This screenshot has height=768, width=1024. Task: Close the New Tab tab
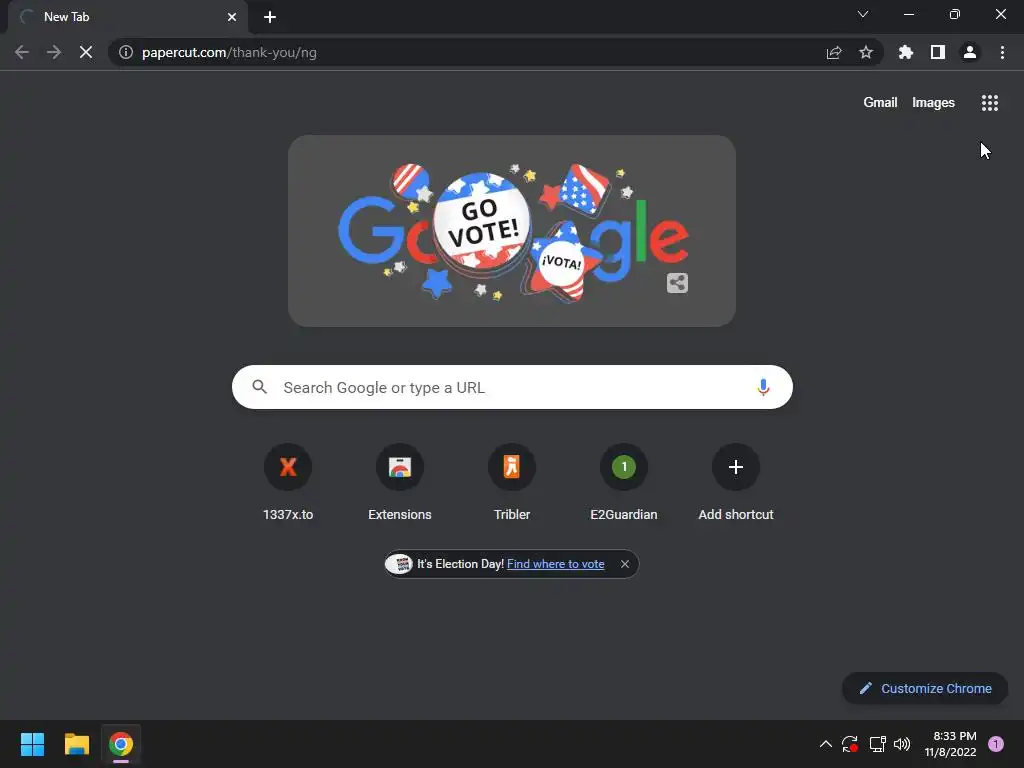pyautogui.click(x=232, y=17)
